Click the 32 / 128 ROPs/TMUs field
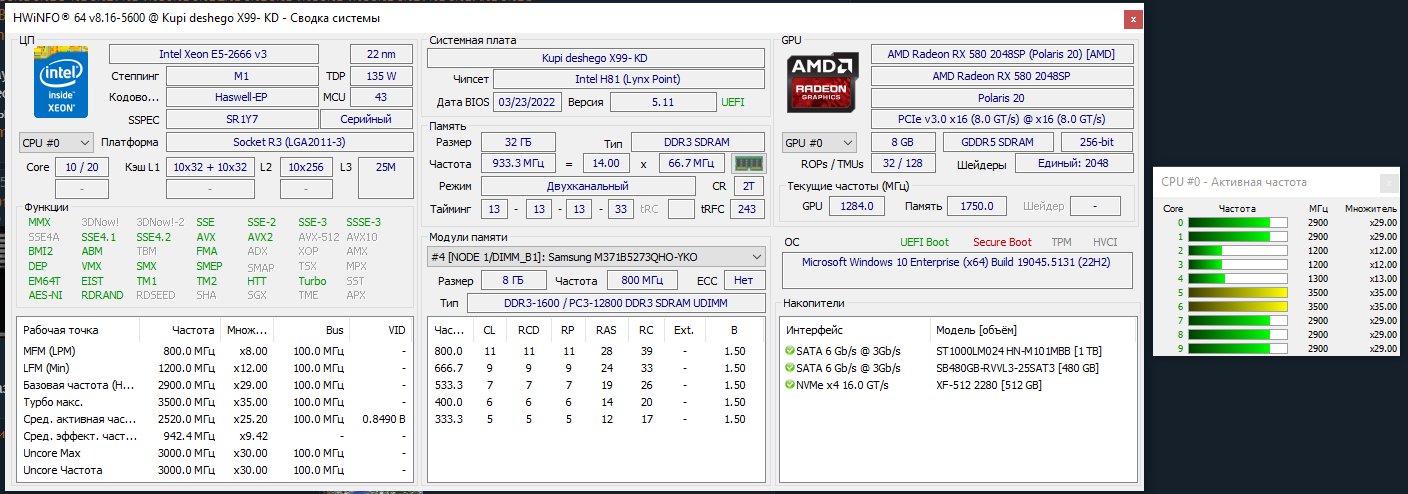 (x=903, y=164)
